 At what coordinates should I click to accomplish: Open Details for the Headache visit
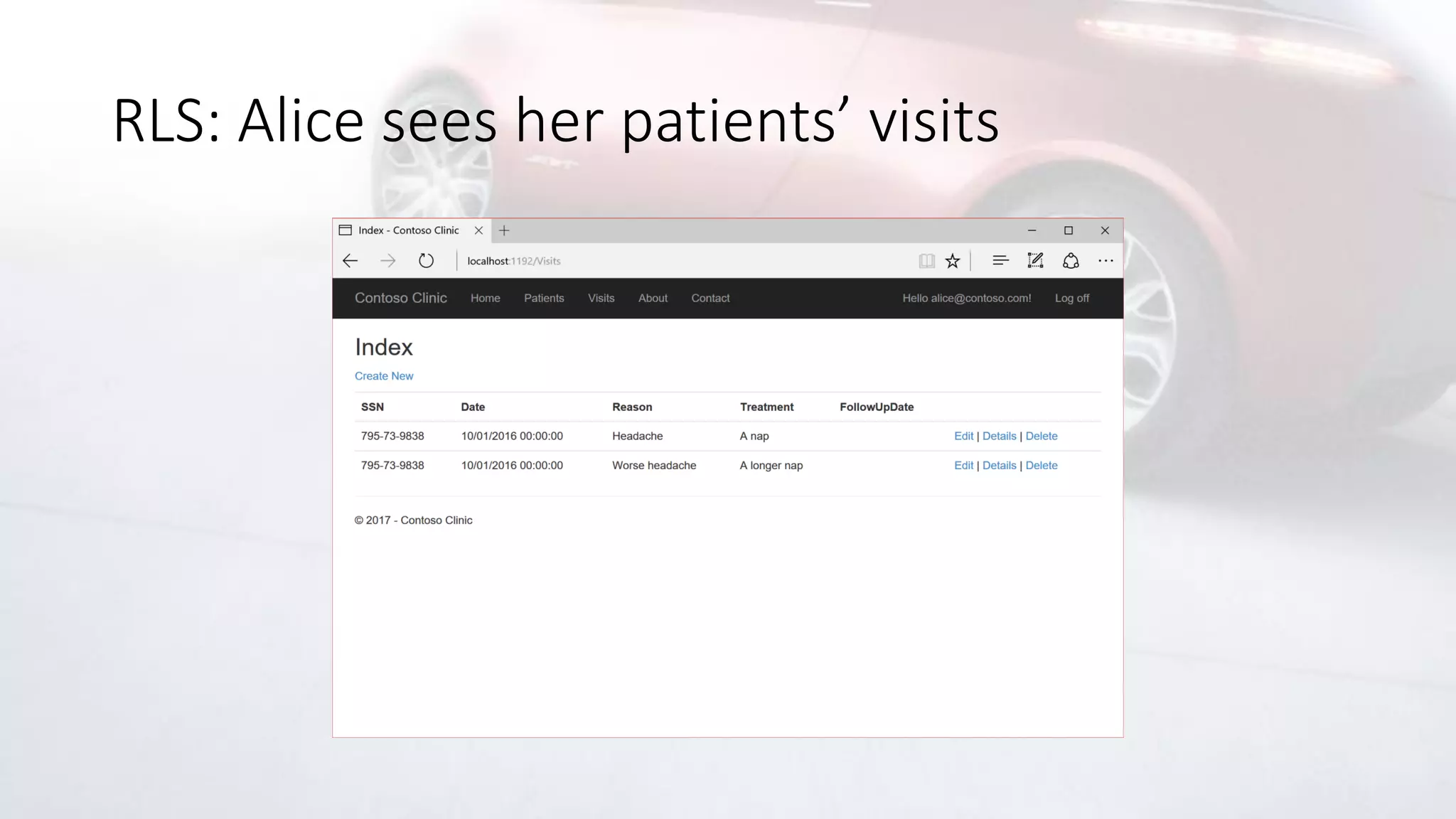click(x=1000, y=436)
